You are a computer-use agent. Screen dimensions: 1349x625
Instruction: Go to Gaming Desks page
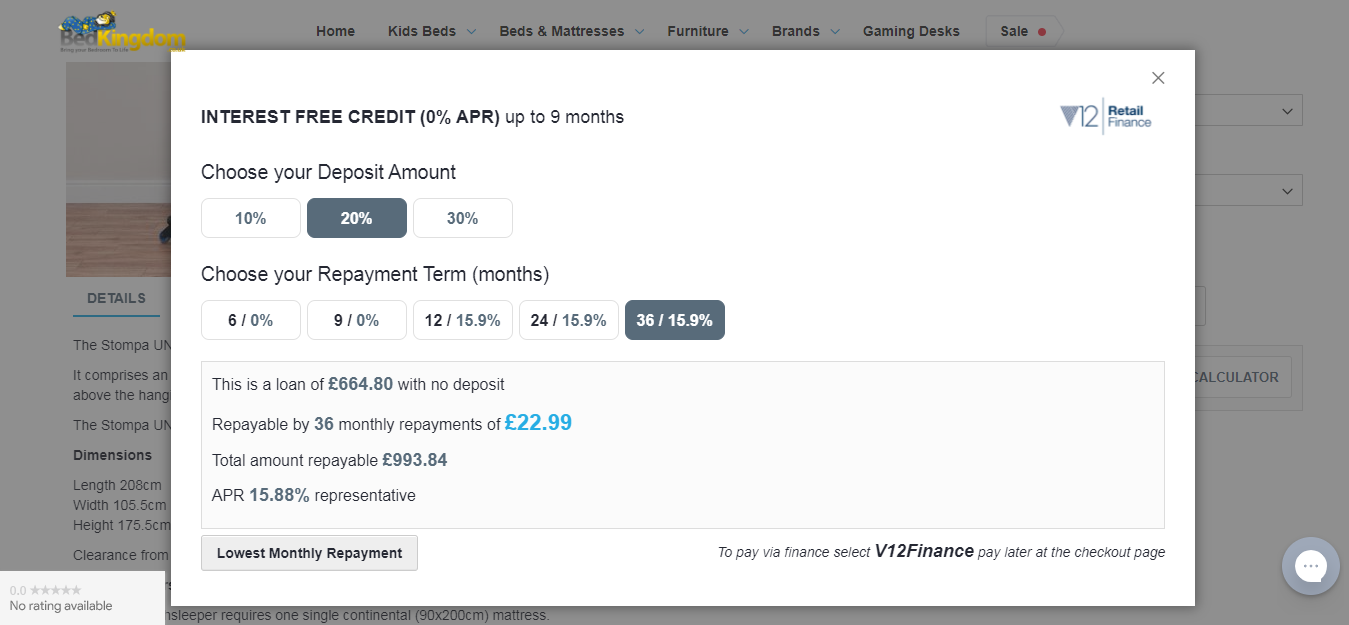911,31
